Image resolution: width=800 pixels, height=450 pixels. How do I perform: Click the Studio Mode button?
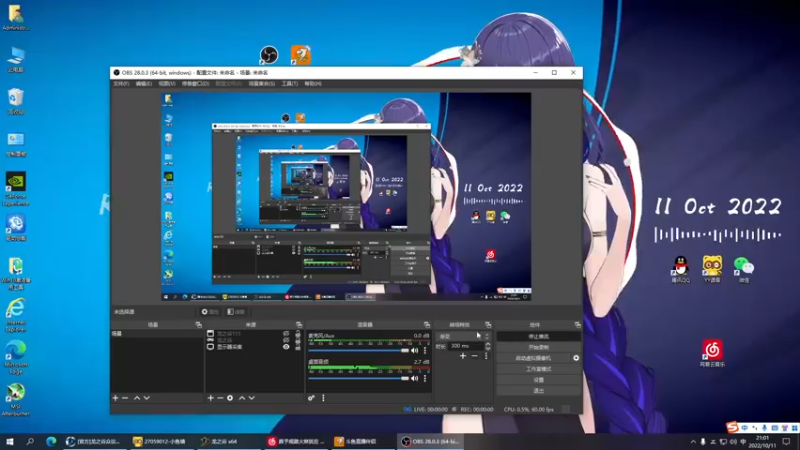click(x=538, y=369)
